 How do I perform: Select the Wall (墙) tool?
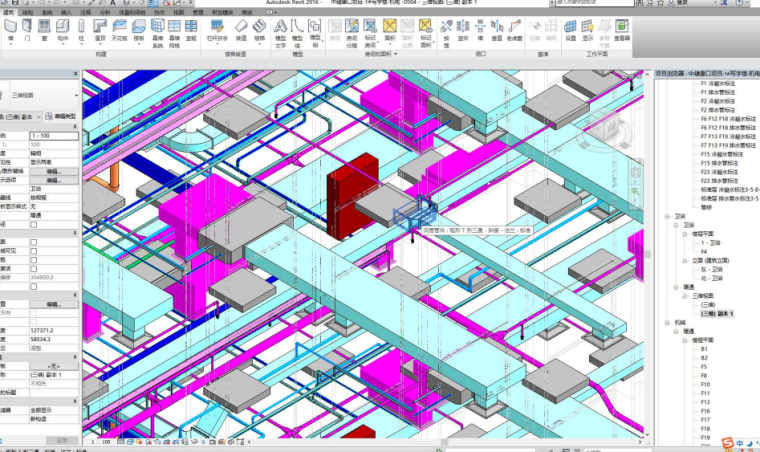(x=10, y=30)
